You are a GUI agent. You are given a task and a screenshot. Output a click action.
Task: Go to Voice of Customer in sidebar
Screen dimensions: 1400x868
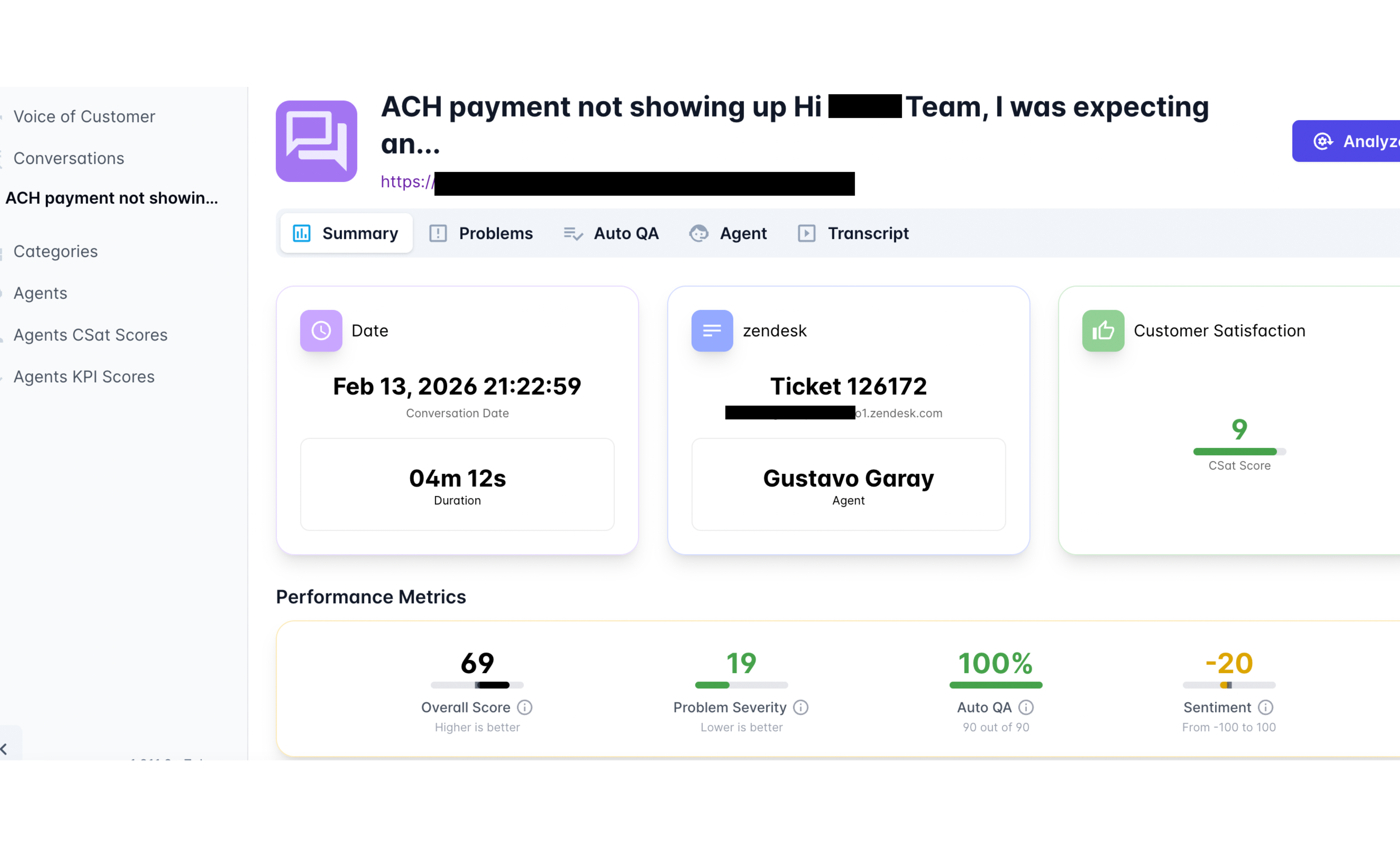pos(84,116)
